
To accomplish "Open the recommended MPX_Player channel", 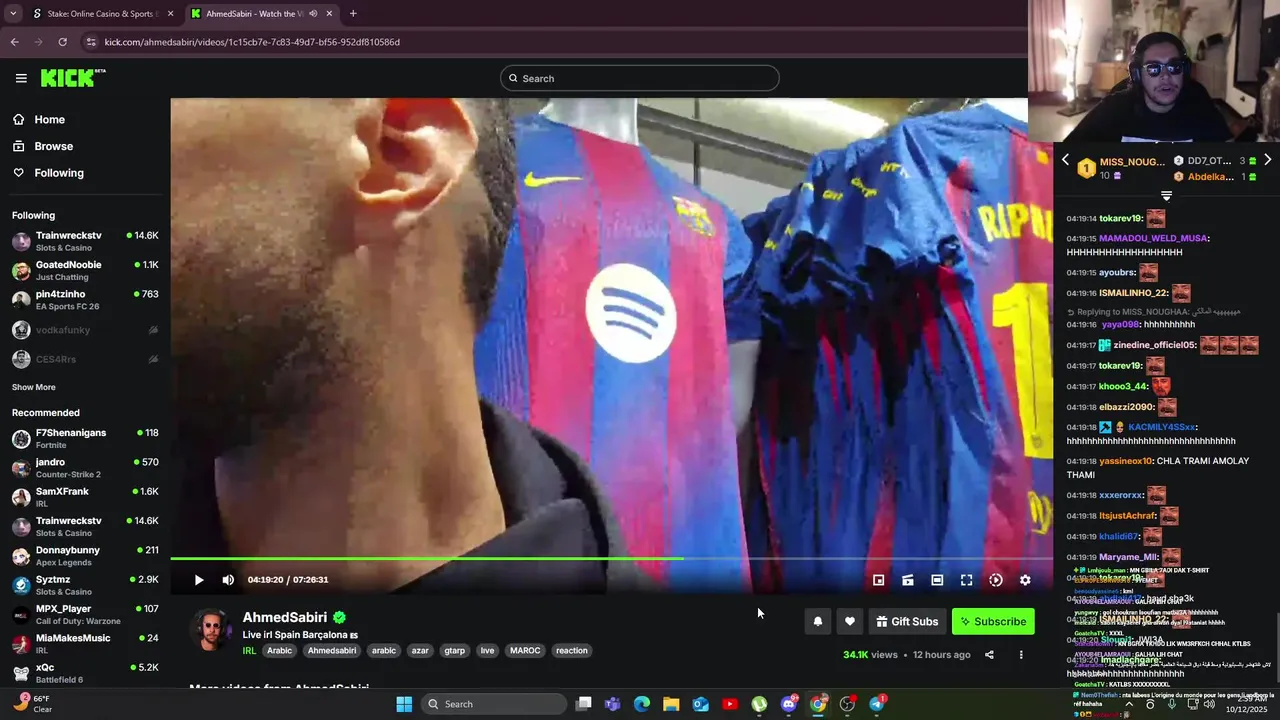I will [85, 614].
